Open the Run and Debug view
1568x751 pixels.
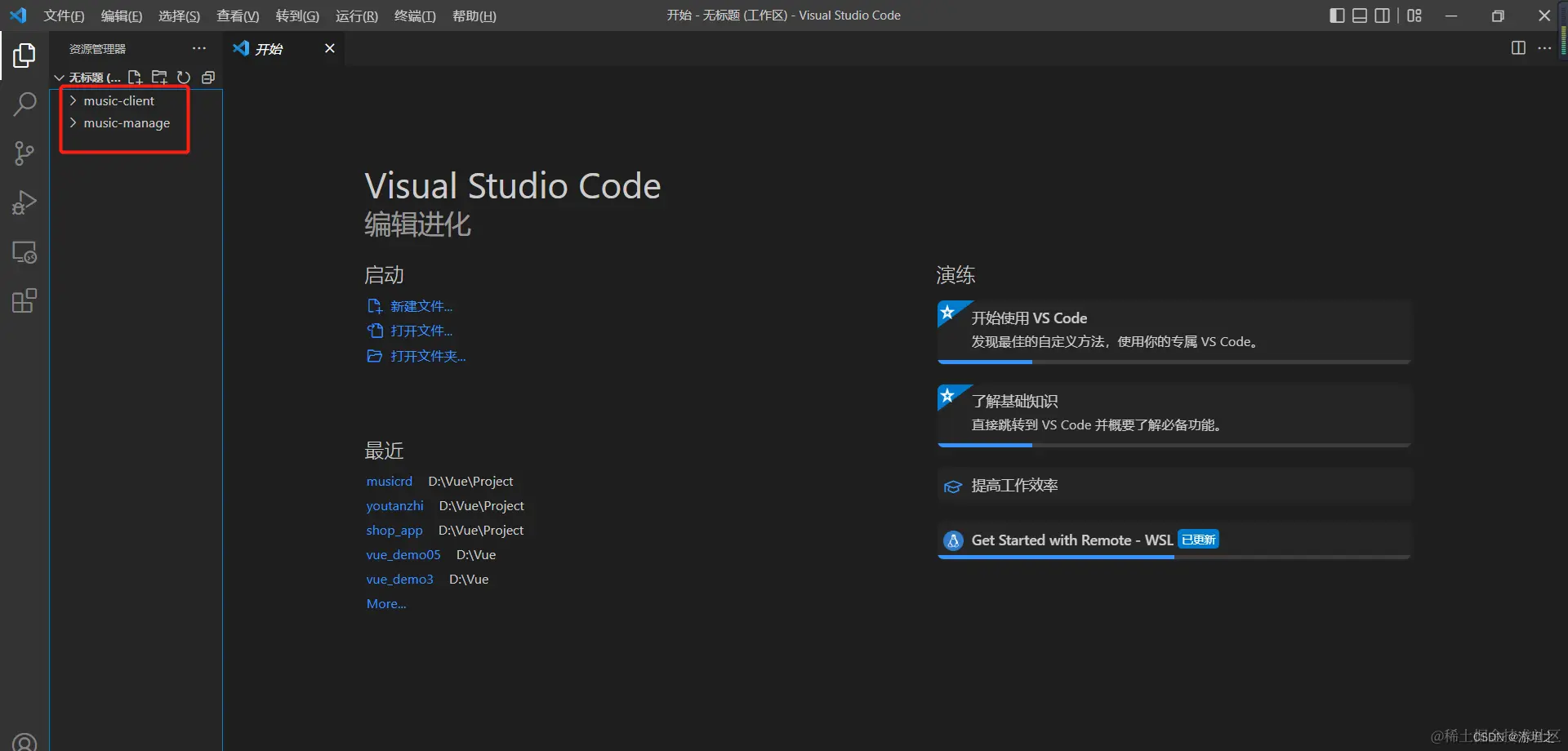pos(24,202)
